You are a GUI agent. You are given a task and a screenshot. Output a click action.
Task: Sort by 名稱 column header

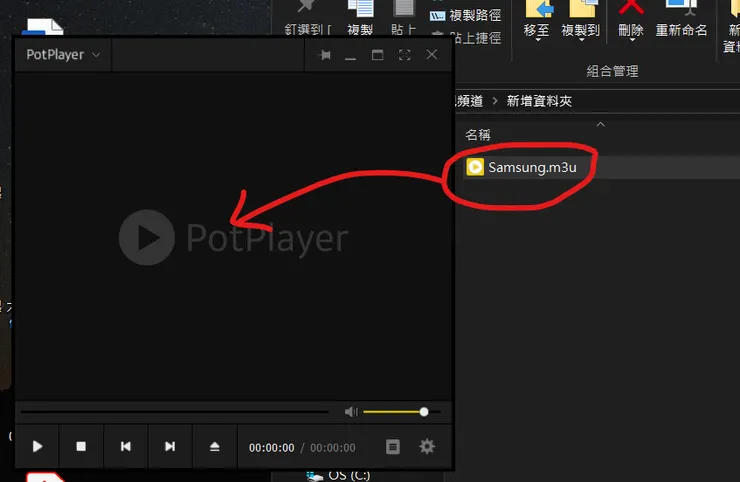478,135
